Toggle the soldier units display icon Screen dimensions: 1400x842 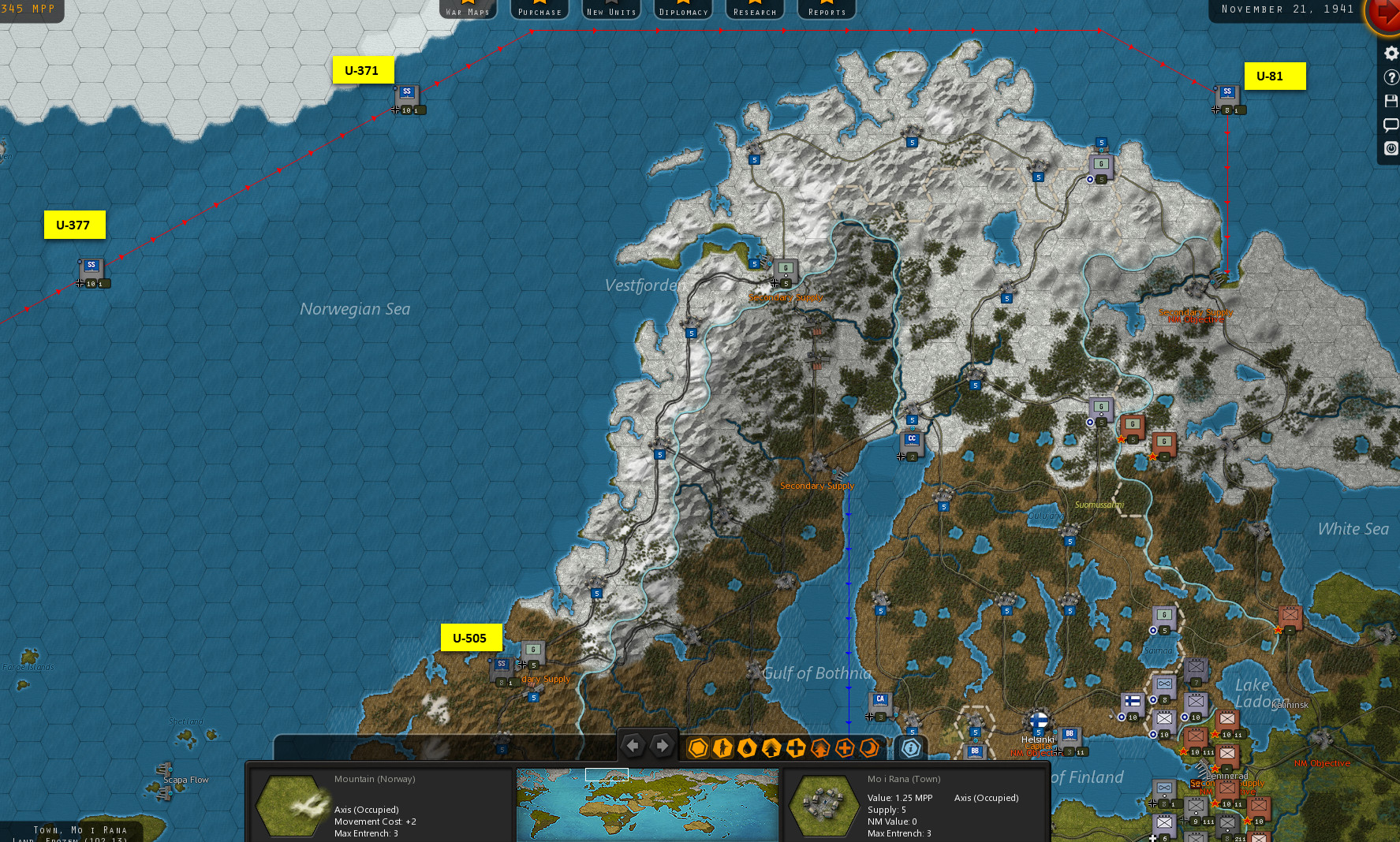[722, 747]
